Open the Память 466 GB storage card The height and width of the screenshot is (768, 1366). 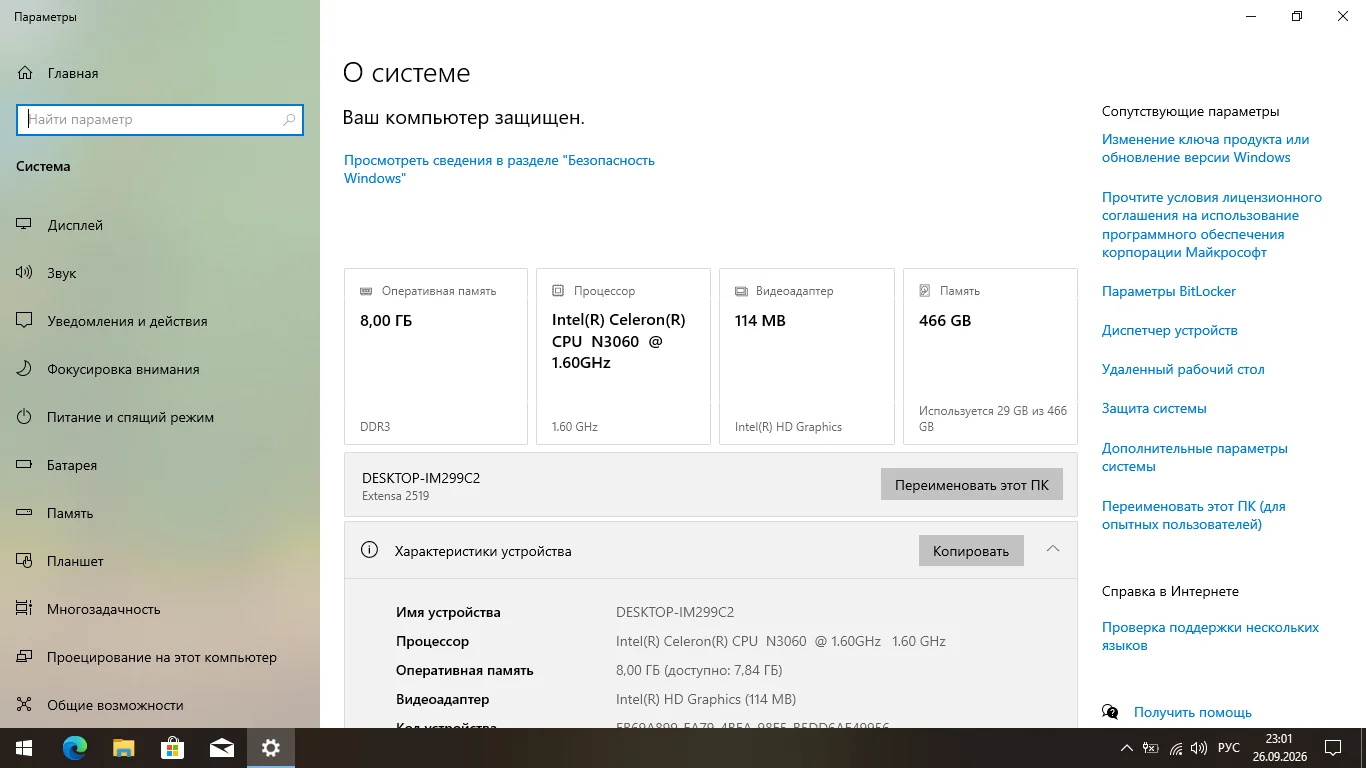(990, 356)
